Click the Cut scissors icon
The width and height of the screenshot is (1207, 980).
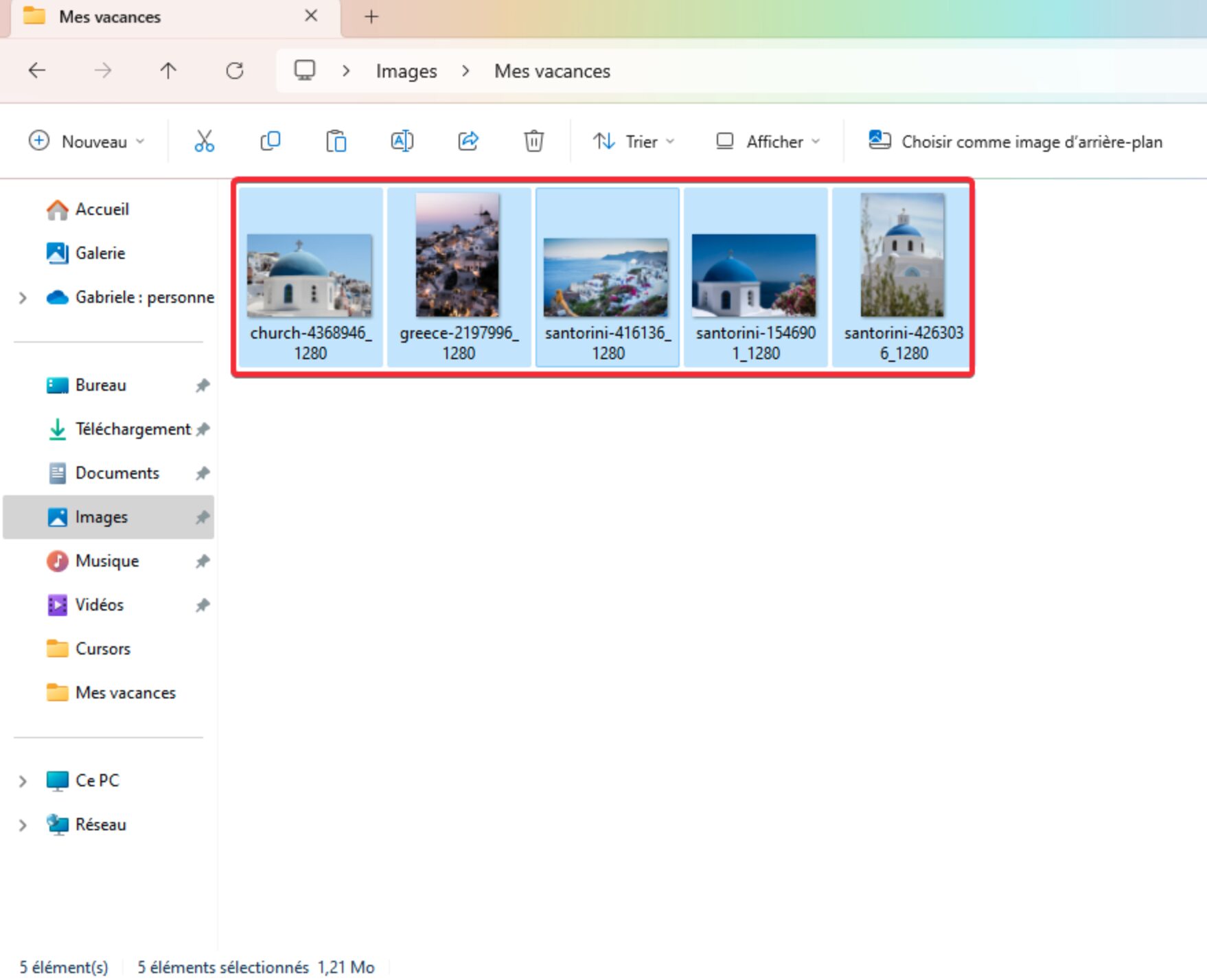point(204,141)
